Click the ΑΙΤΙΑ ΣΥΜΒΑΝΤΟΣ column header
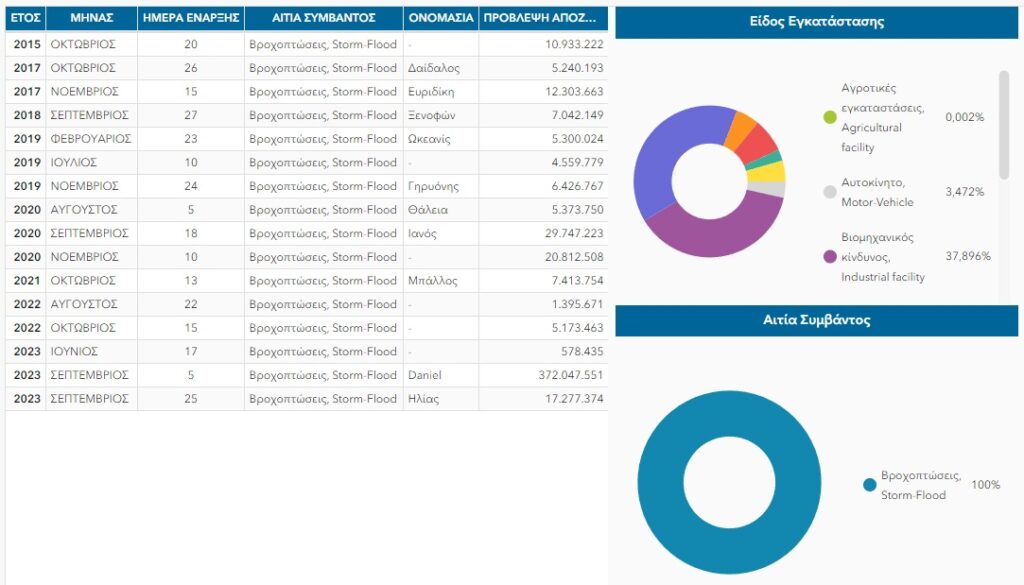This screenshot has width=1024, height=585. (324, 18)
